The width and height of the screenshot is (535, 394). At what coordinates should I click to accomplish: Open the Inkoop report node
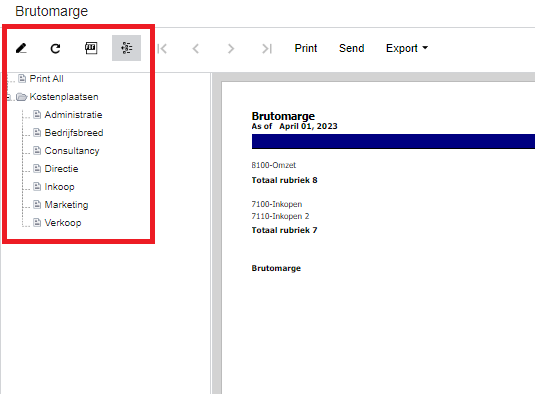point(59,187)
